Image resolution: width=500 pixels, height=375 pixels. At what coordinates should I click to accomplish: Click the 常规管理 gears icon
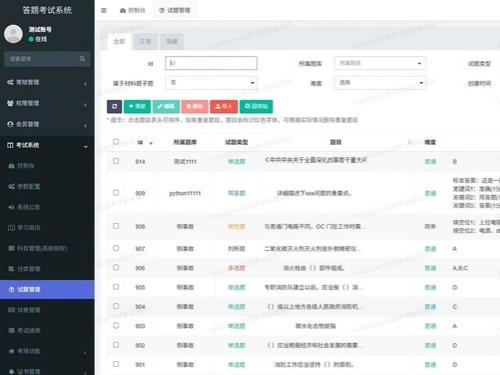coord(10,82)
